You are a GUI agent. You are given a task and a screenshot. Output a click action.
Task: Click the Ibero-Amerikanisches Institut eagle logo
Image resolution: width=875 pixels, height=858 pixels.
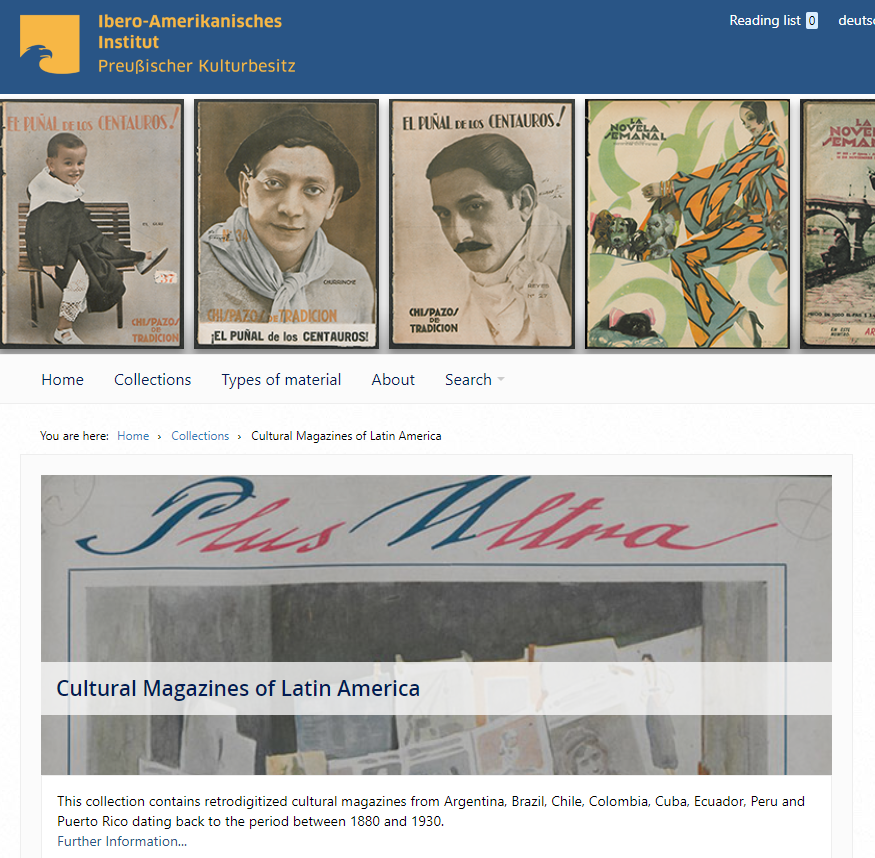click(x=50, y=44)
